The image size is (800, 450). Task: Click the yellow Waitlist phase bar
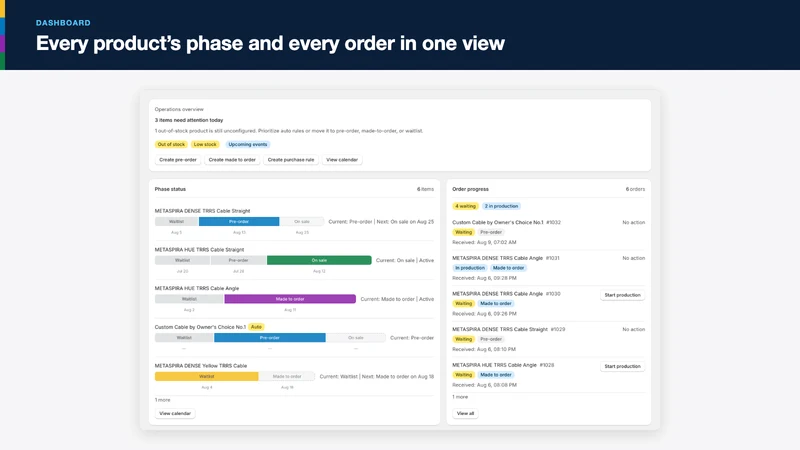click(207, 377)
